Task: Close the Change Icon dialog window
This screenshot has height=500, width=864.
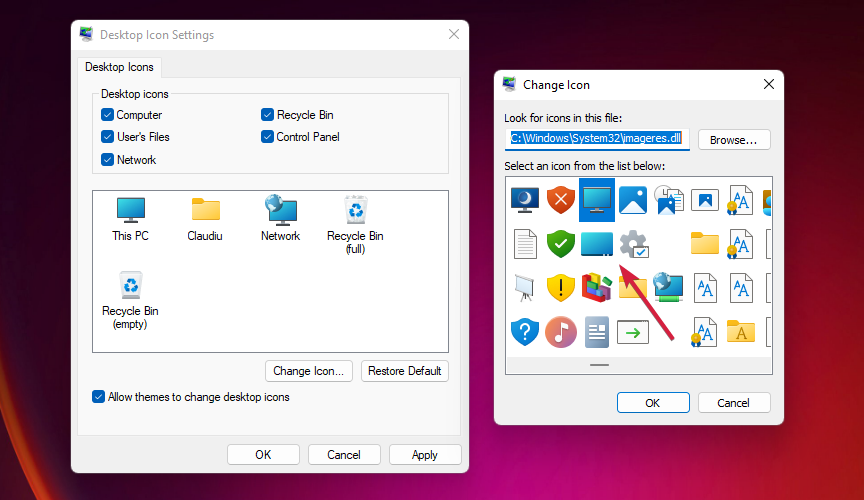Action: tap(769, 84)
